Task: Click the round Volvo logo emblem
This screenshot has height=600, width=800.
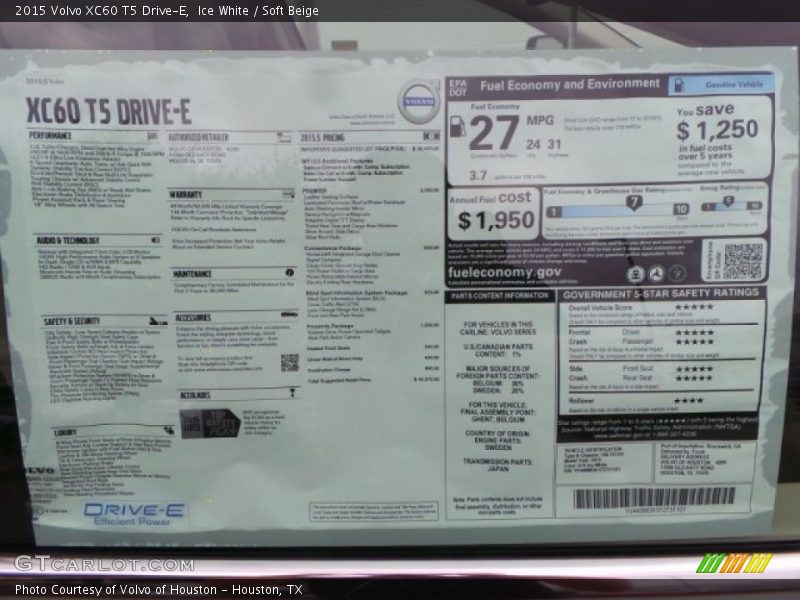Action: 418,102
